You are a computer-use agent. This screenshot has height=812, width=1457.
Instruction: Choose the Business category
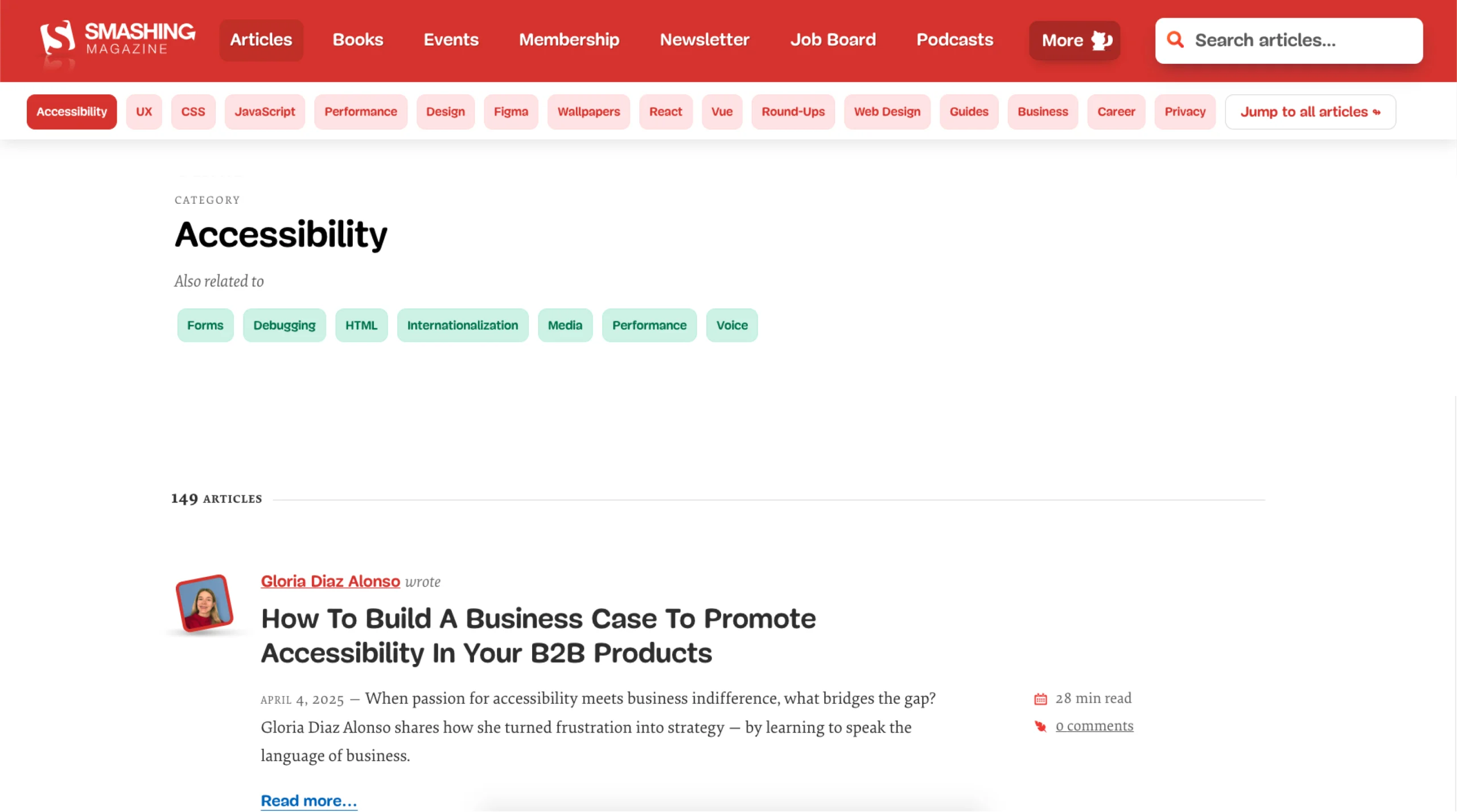pos(1043,112)
